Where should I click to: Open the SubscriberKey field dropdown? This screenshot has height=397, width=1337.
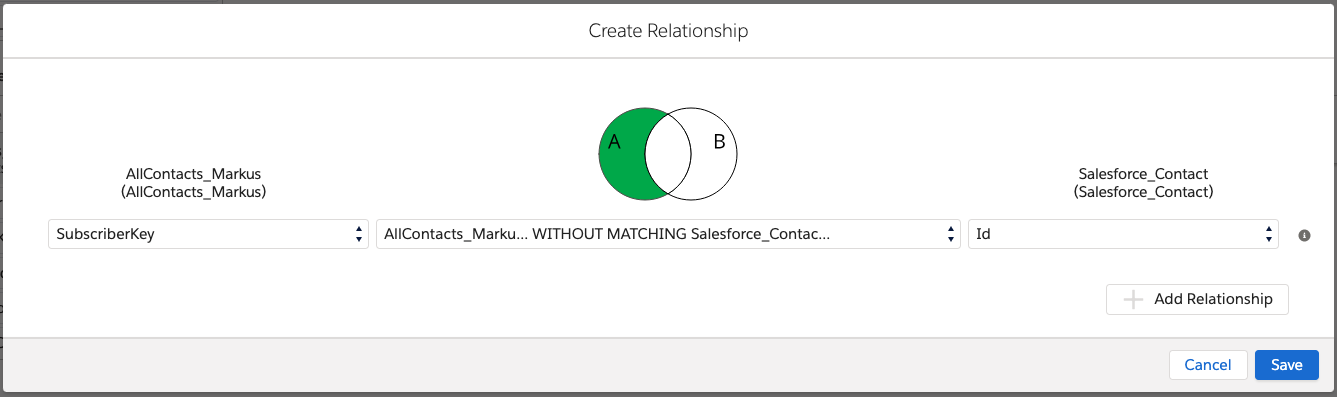tap(208, 234)
